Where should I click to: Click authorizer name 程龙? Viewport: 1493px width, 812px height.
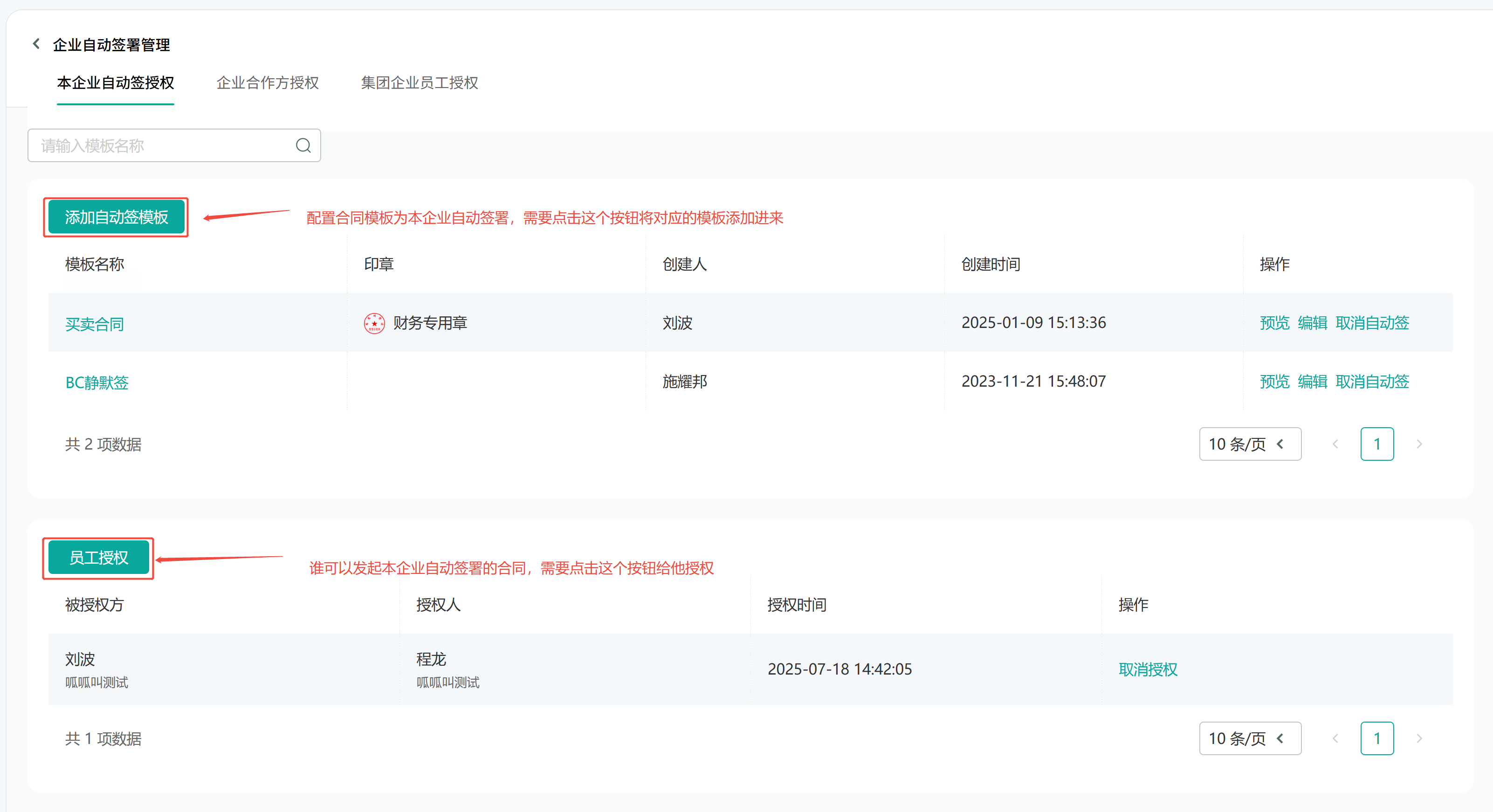pyautogui.click(x=431, y=659)
